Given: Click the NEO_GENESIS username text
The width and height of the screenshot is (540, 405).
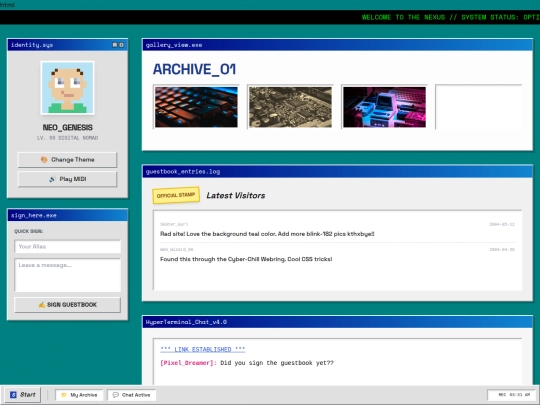Looking at the screenshot, I should point(68,128).
